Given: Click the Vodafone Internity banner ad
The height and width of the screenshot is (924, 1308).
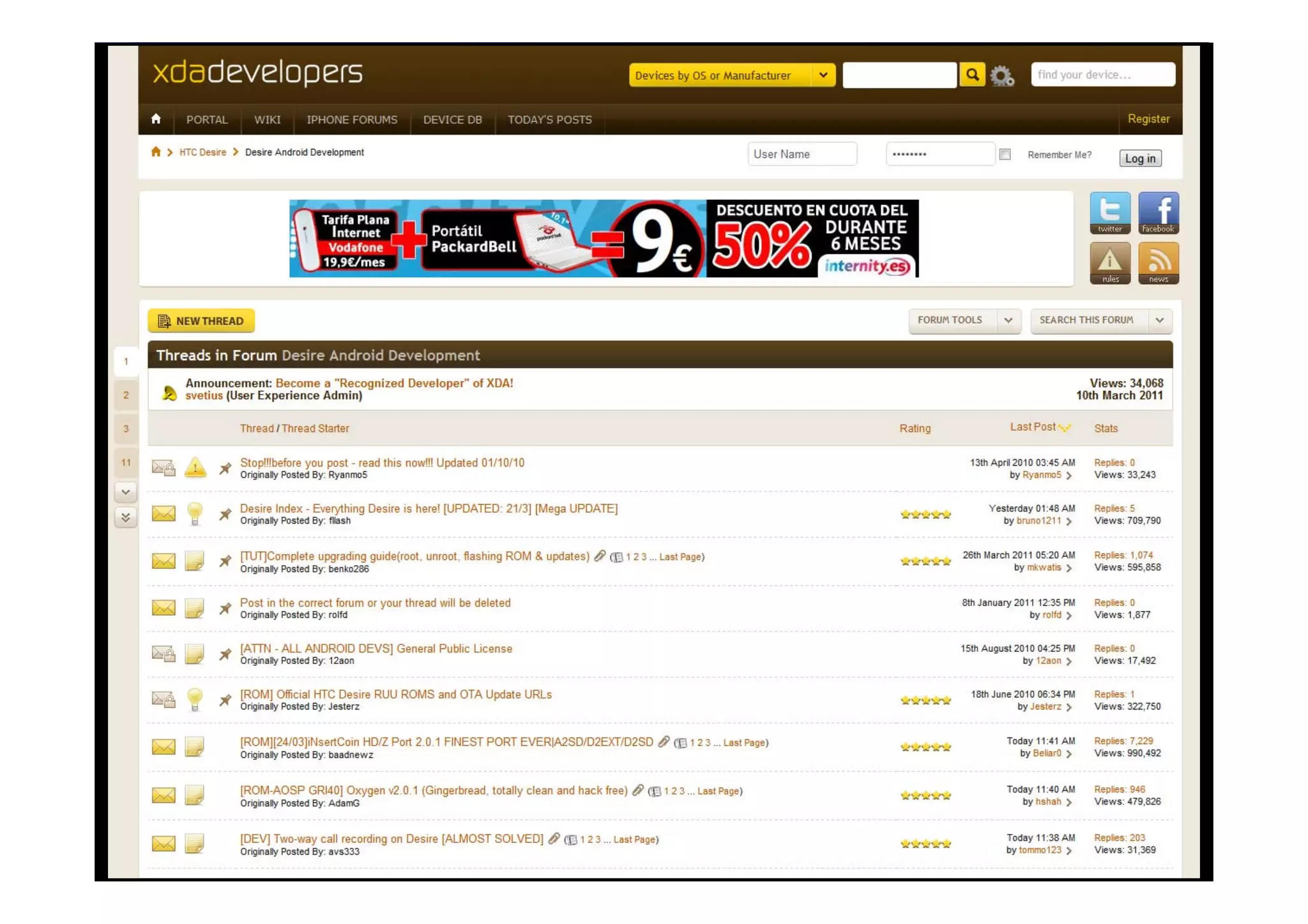Looking at the screenshot, I should [x=604, y=238].
